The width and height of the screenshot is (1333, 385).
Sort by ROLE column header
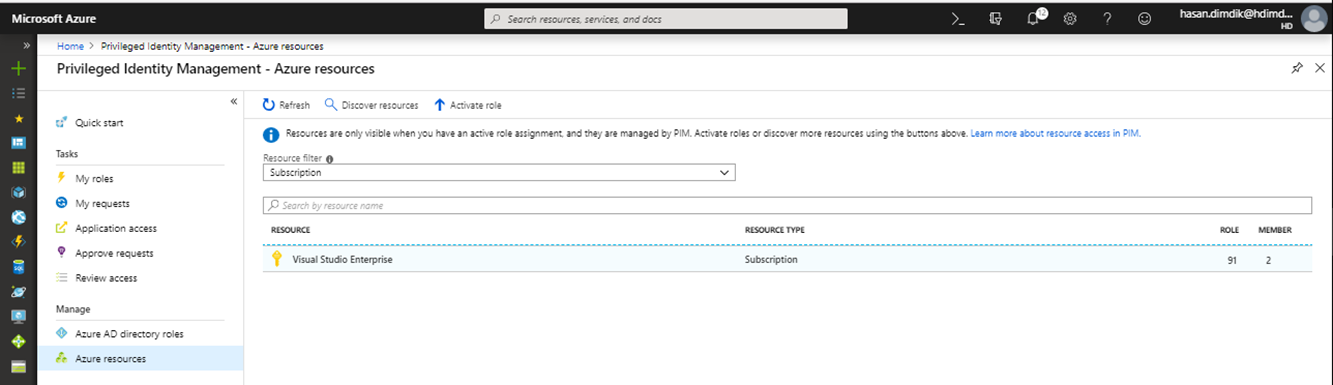(1229, 230)
